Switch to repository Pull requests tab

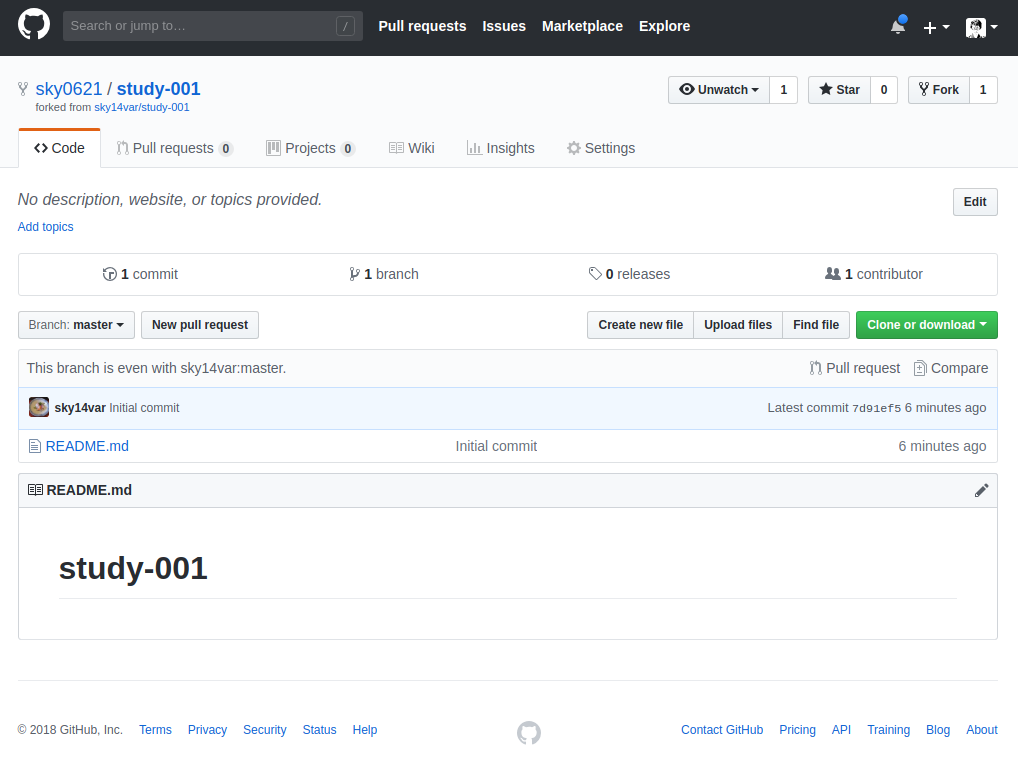(174, 148)
